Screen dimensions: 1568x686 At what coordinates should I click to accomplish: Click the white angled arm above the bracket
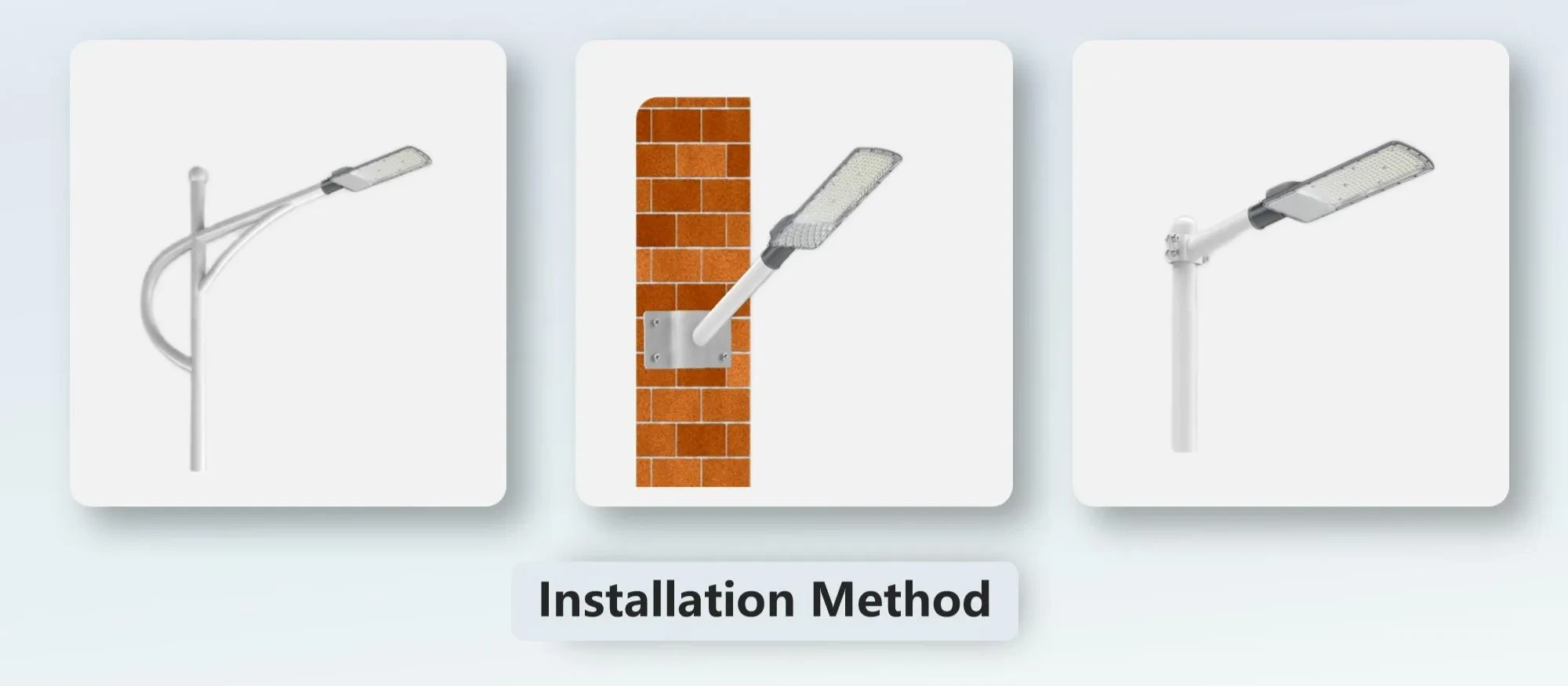pos(736,303)
